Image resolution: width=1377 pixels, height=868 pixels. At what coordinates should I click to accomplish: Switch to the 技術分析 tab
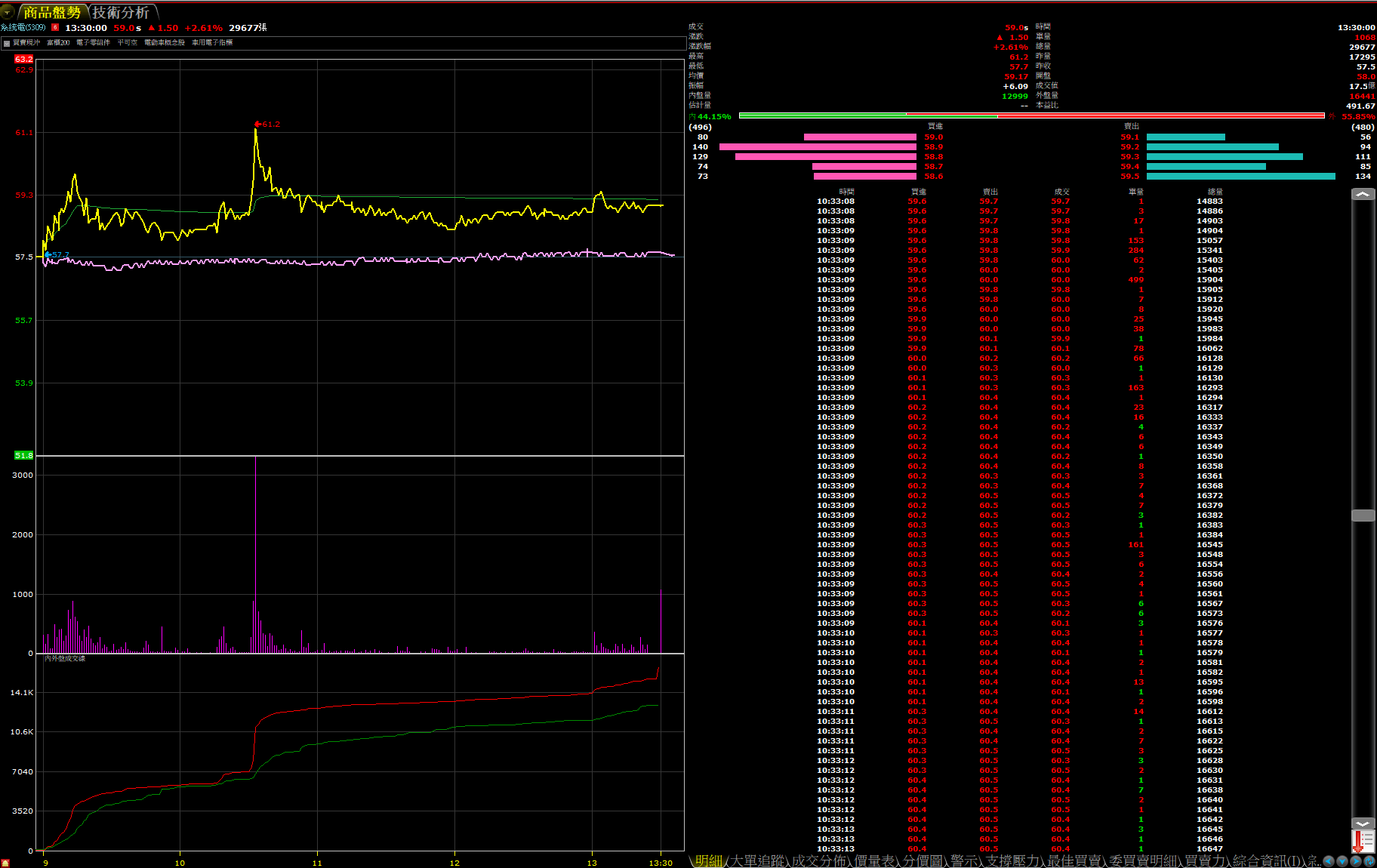pyautogui.click(x=121, y=12)
